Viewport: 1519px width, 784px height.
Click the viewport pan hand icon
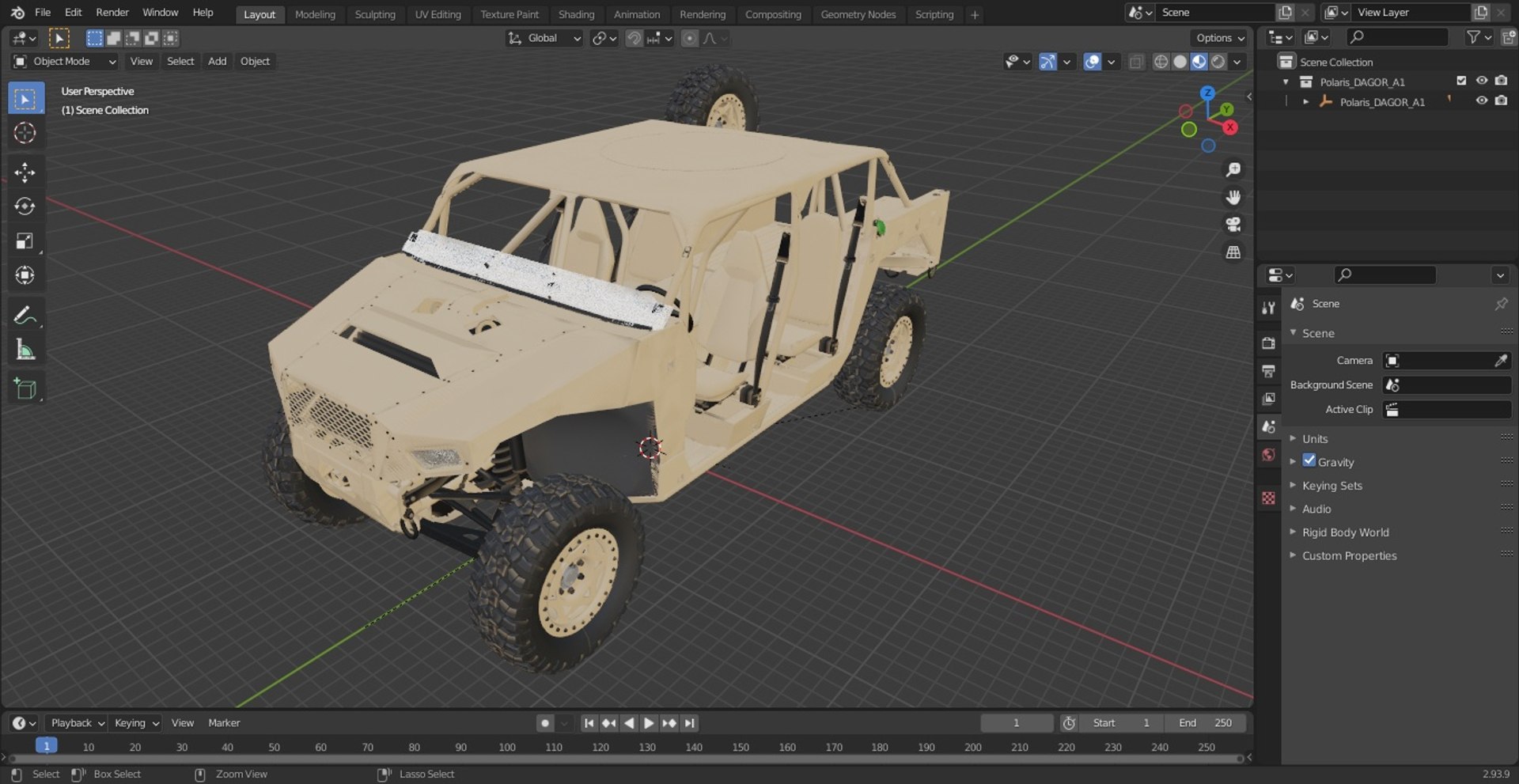point(1233,197)
